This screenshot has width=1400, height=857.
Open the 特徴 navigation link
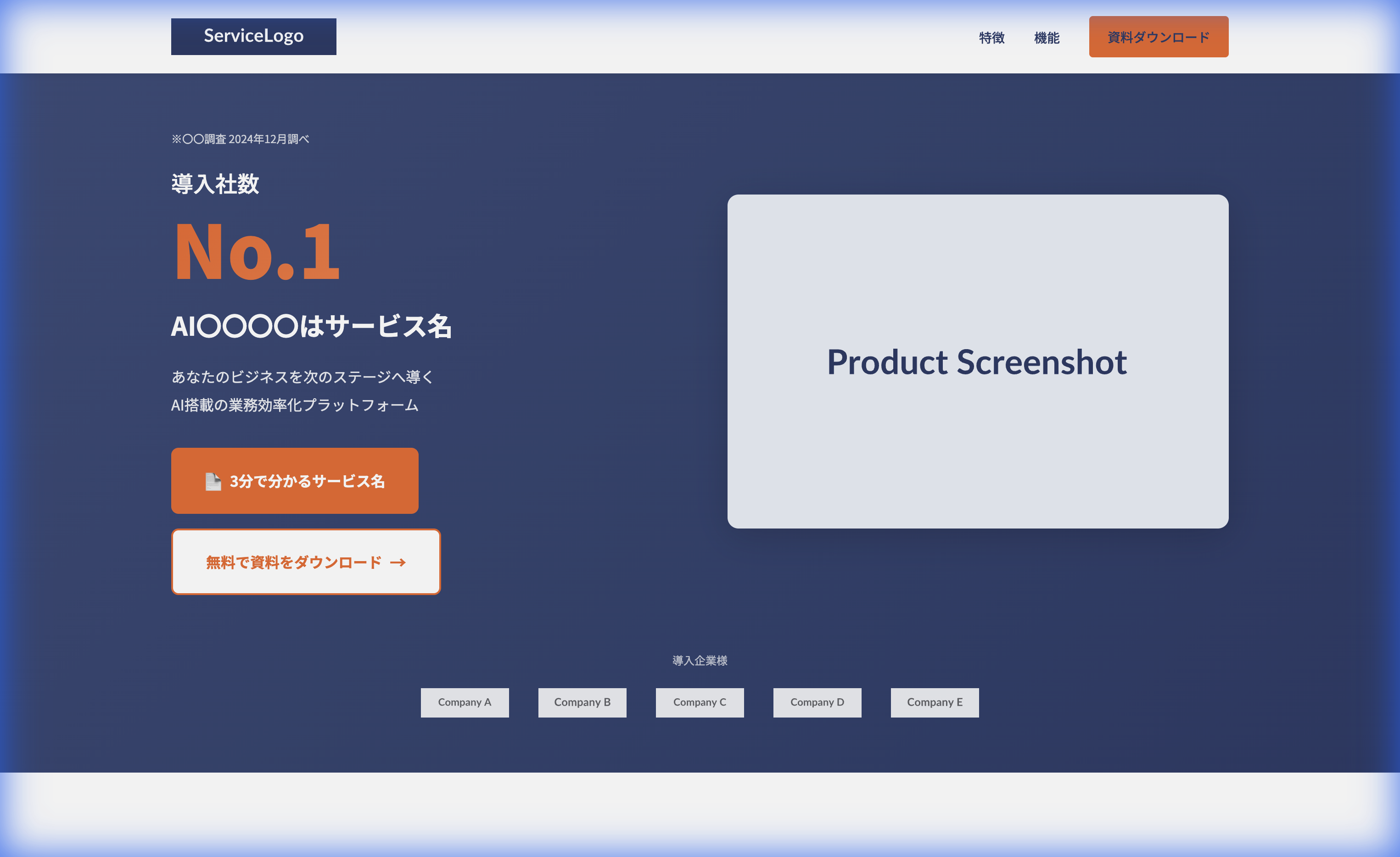[991, 38]
